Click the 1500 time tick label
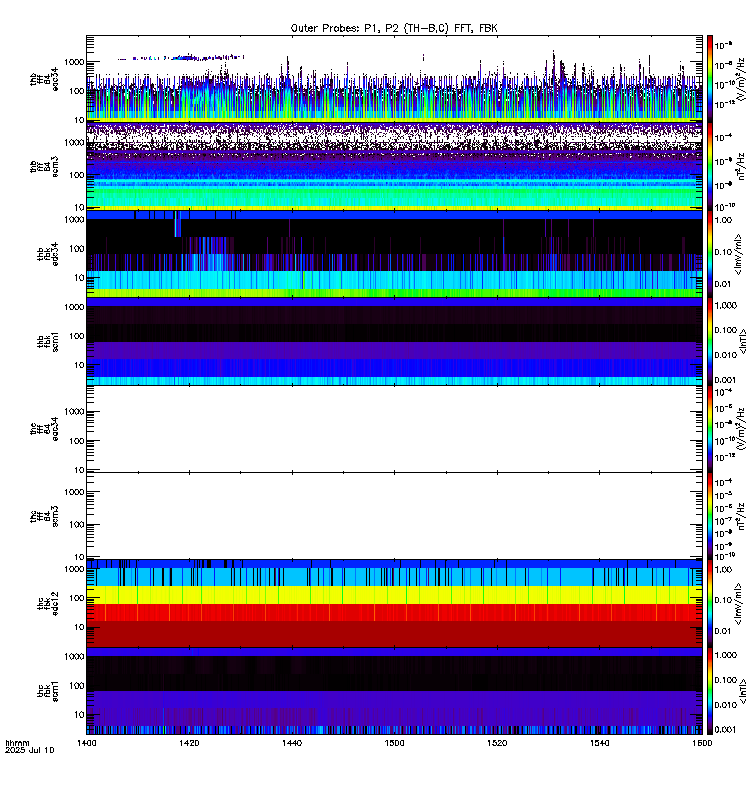The width and height of the screenshot is (750, 800). pyautogui.click(x=394, y=743)
